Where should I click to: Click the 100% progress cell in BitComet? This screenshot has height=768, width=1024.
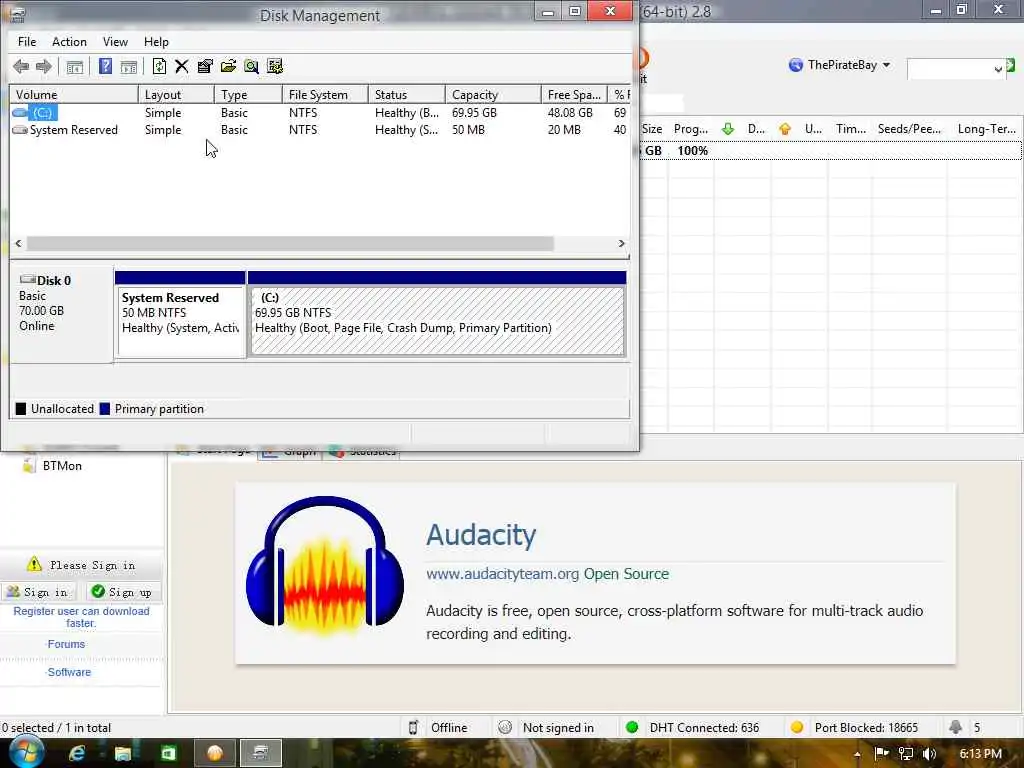click(x=692, y=151)
